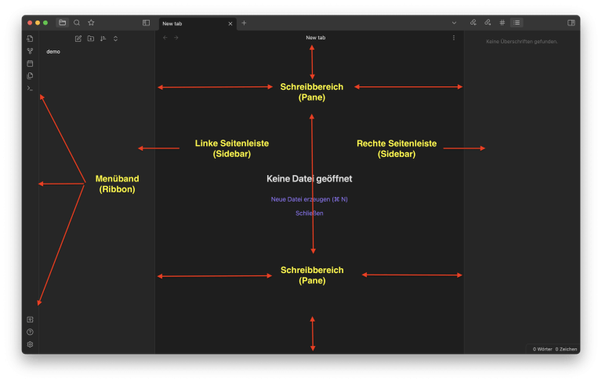Screen dimensions: 602x383
Task: Open the tab list dropdown chevron
Action: [454, 23]
